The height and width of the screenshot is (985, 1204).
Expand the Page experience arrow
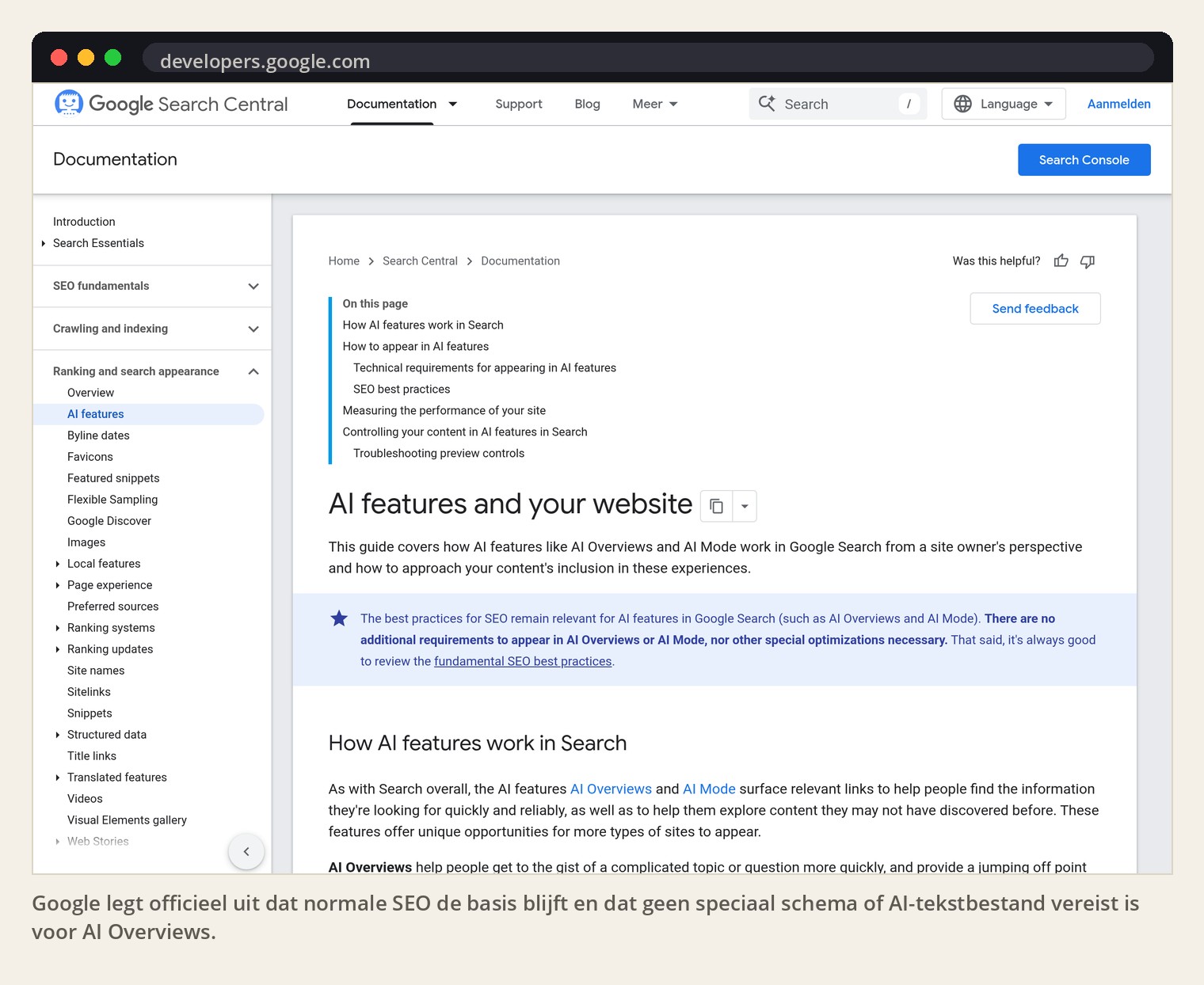[57, 585]
